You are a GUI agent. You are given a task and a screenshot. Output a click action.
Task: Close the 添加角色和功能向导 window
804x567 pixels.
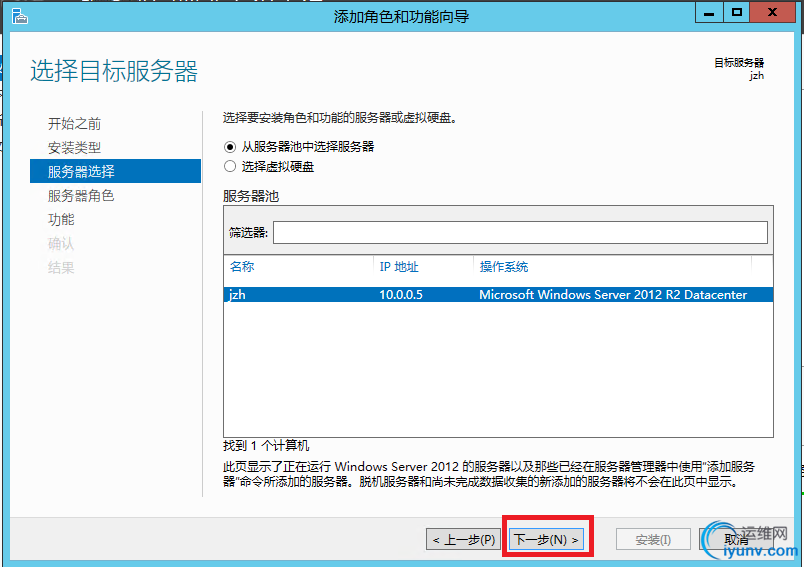tap(772, 13)
